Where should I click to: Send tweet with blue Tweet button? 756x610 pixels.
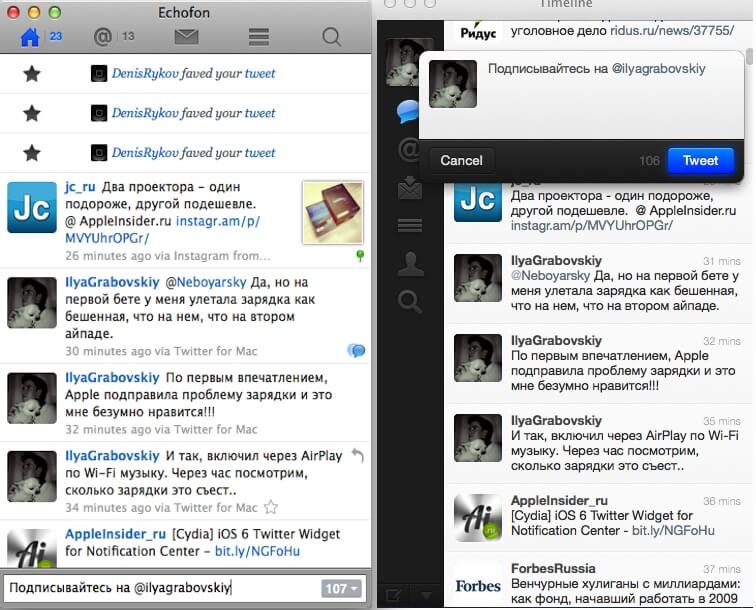701,161
